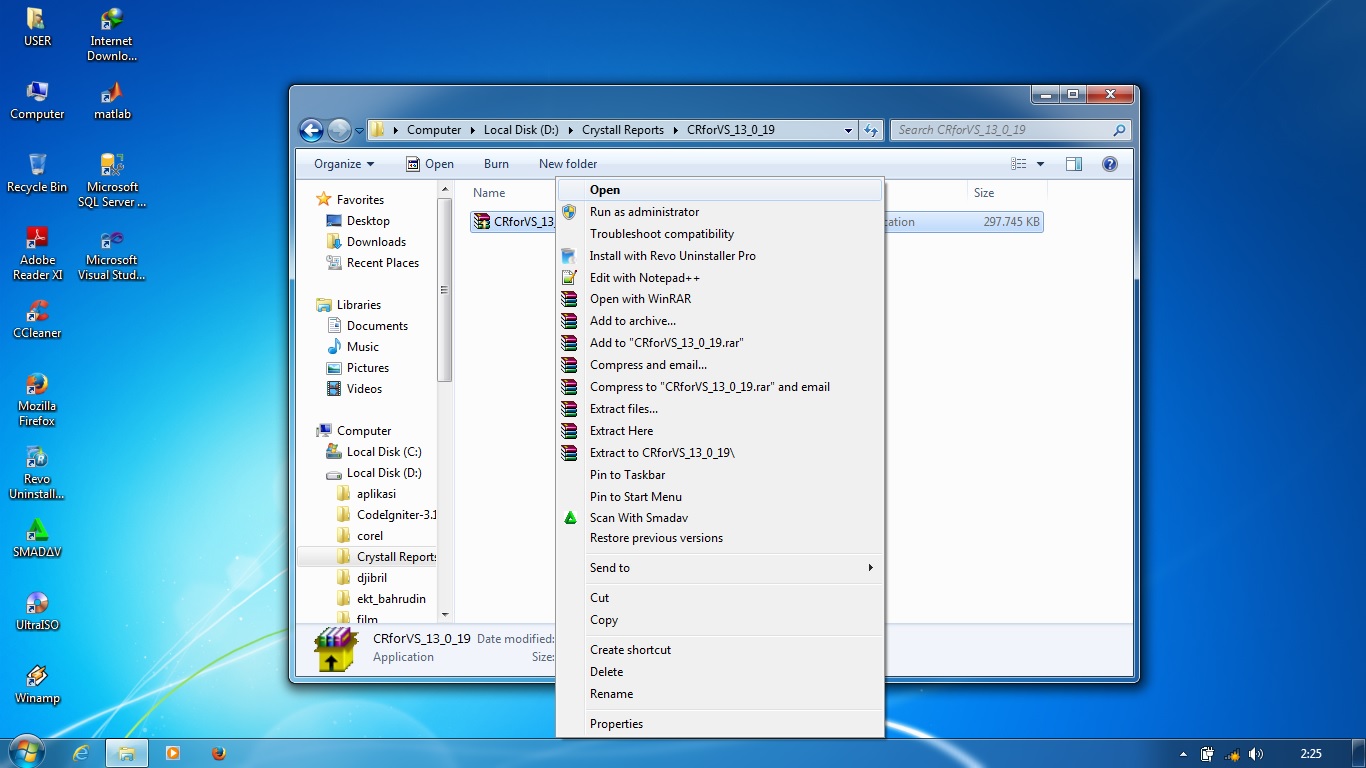Select the UltraISO desktop icon
The width and height of the screenshot is (1366, 768).
pos(37,611)
